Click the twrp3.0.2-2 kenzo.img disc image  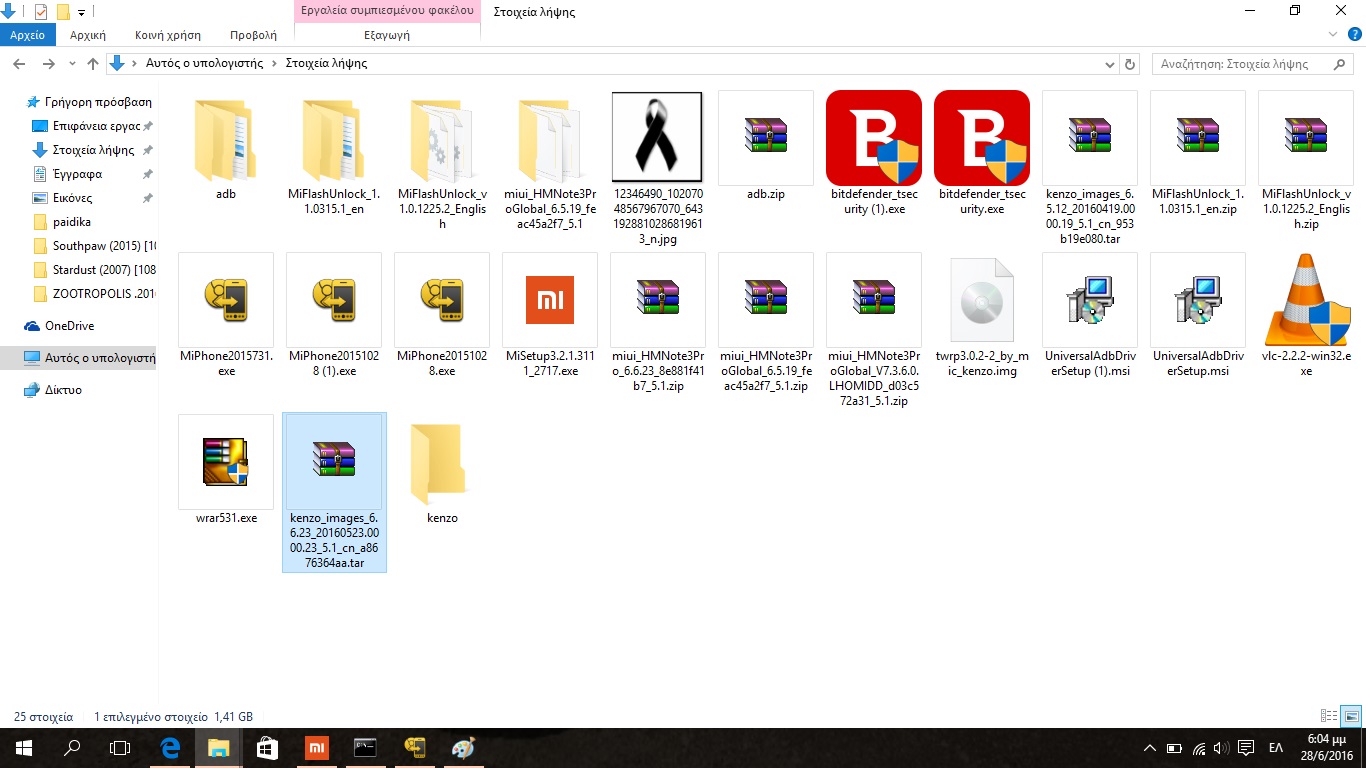tap(981, 300)
